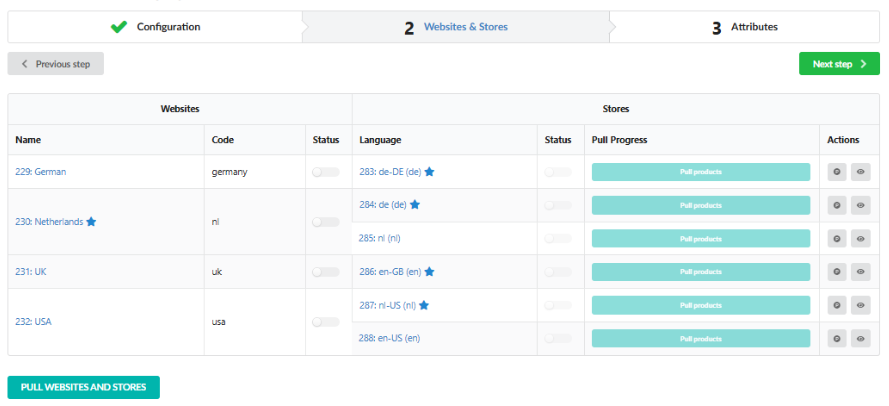Click the circular action icon for store 283: de-DE
The width and height of the screenshot is (889, 406).
click(x=836, y=172)
